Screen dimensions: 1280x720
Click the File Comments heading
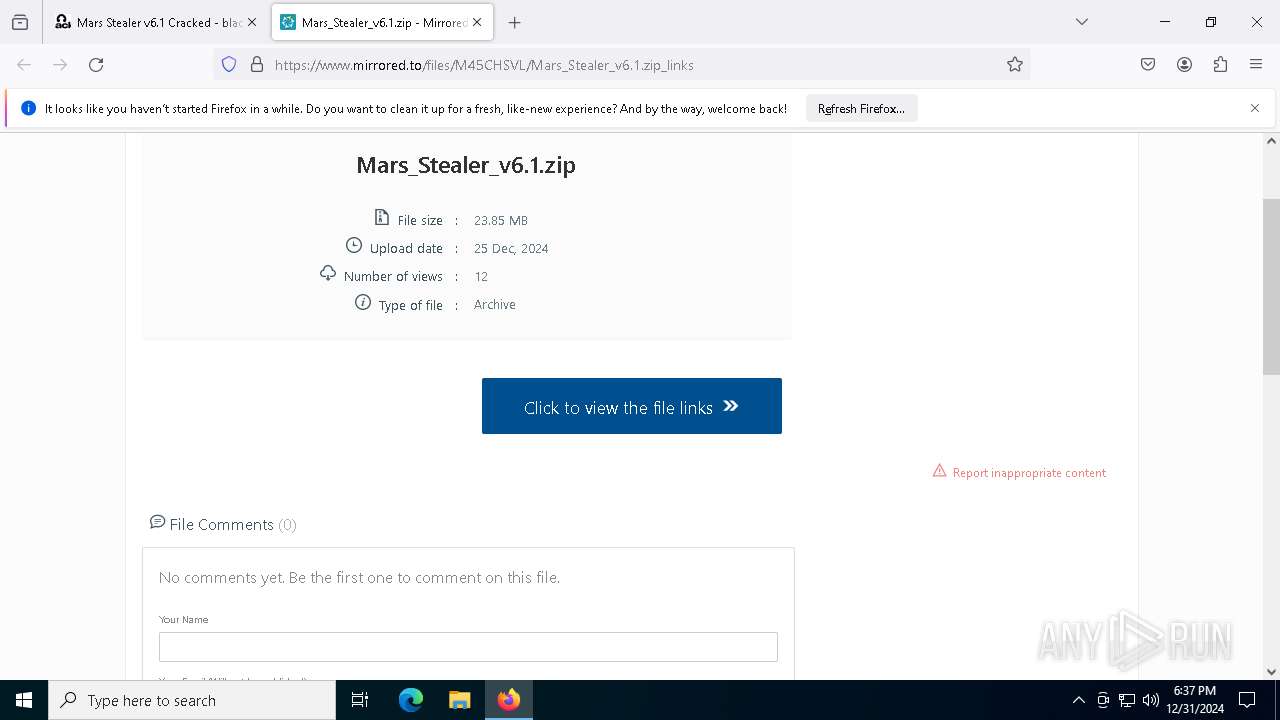(x=222, y=524)
